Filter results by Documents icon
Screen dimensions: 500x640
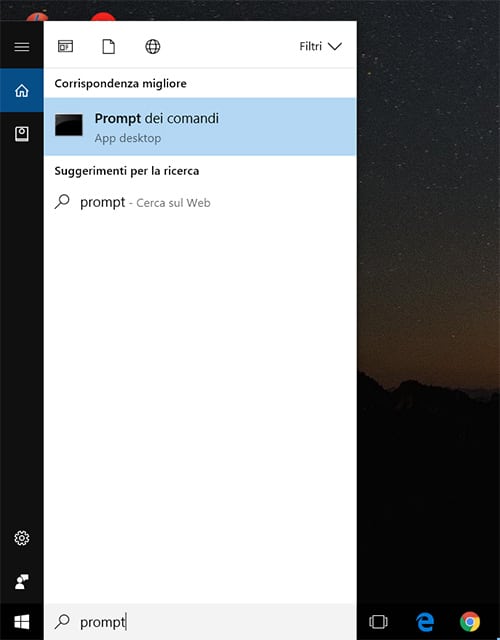pos(109,47)
